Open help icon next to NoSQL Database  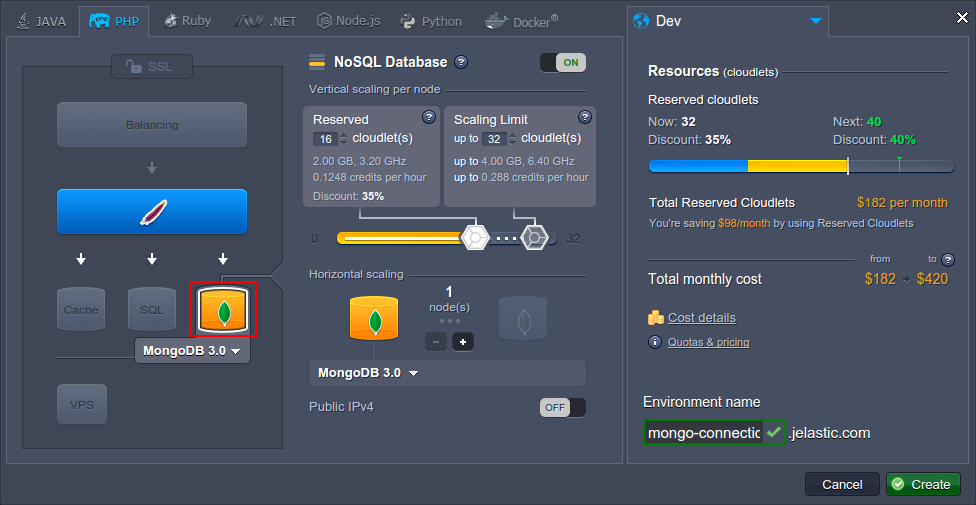tap(461, 62)
